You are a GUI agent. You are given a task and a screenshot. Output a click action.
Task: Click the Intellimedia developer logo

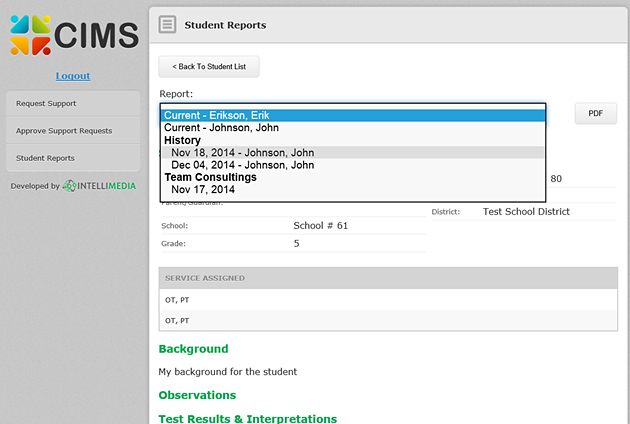(99, 186)
